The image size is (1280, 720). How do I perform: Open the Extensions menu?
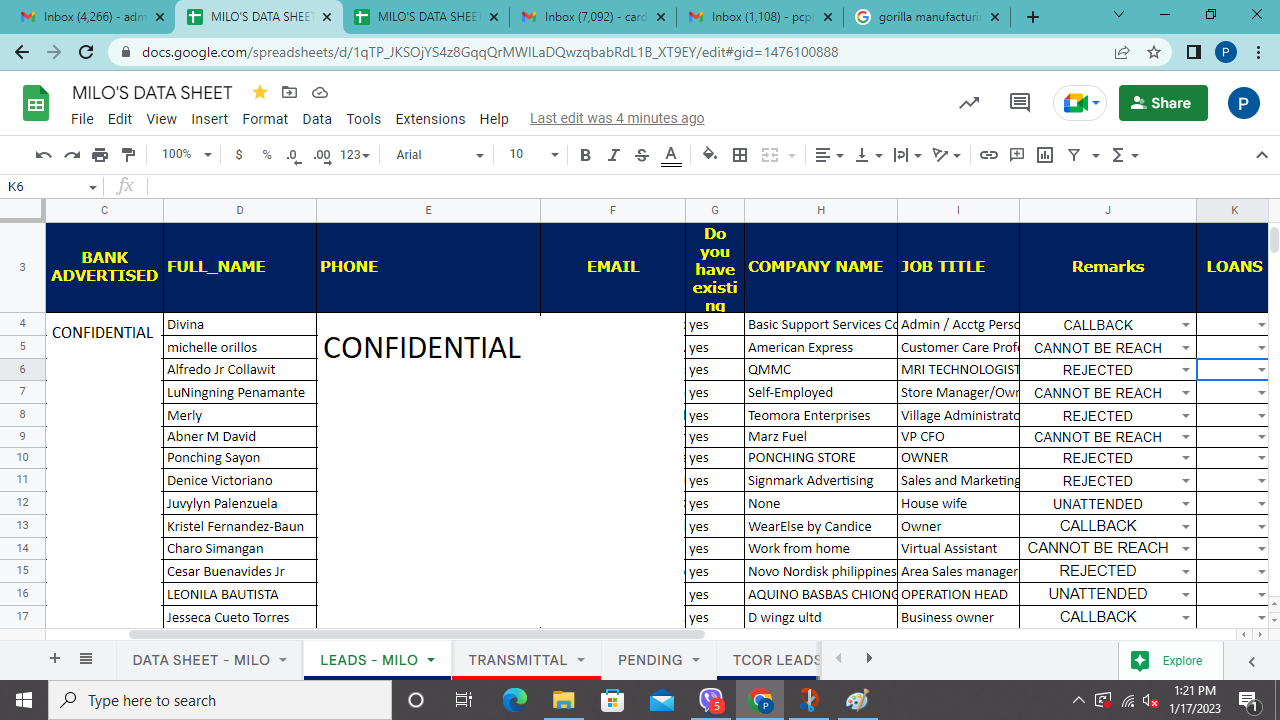[430, 119]
